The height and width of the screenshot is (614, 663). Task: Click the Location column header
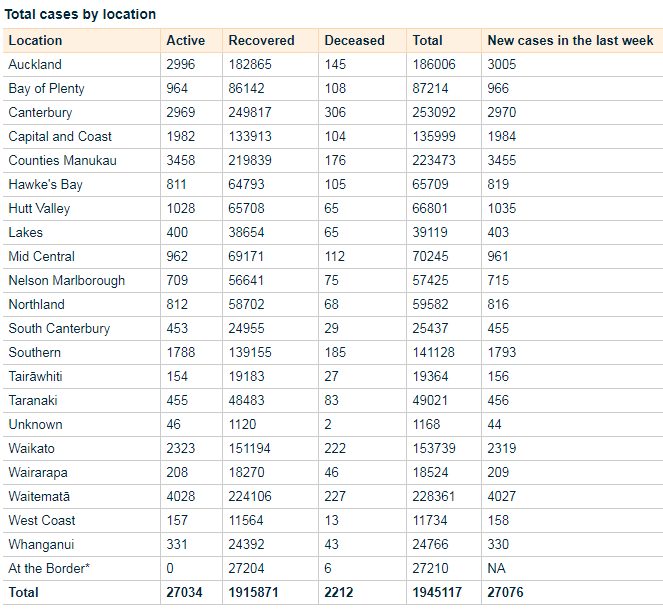click(x=36, y=41)
